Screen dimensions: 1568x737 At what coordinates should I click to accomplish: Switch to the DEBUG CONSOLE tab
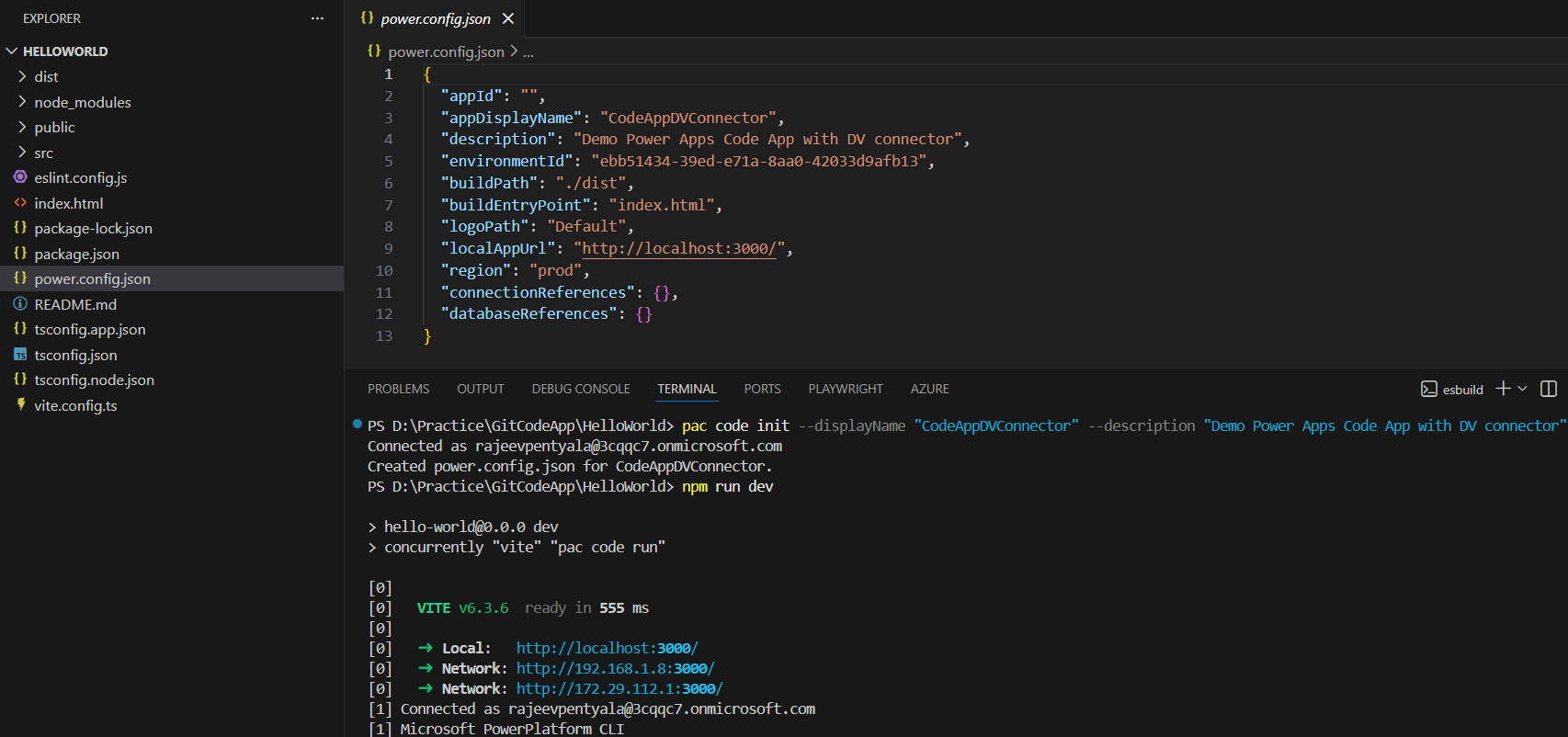[x=580, y=389]
